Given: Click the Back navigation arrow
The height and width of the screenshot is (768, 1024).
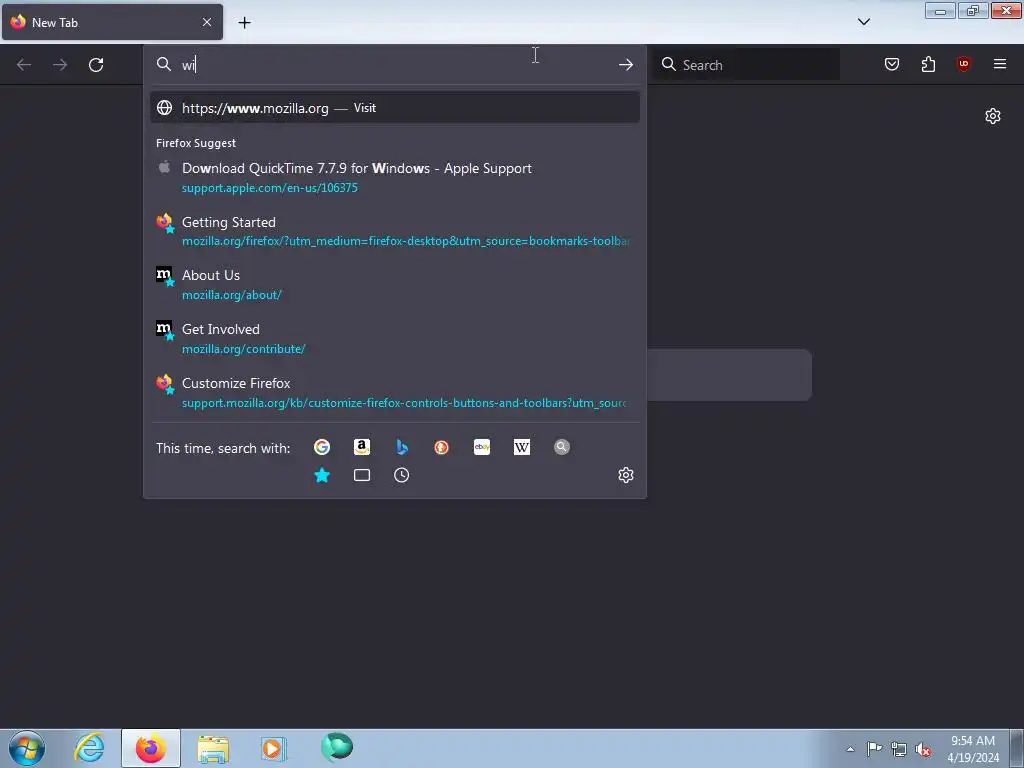Looking at the screenshot, I should [24, 65].
